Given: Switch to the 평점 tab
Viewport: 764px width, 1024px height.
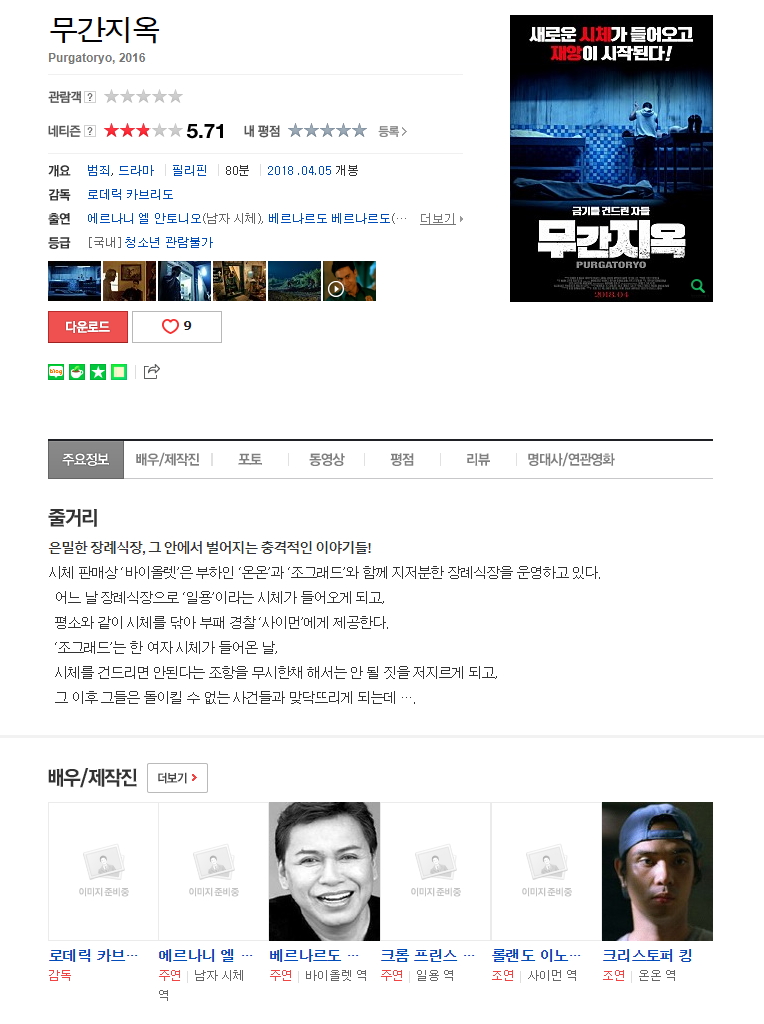Looking at the screenshot, I should pos(402,459).
